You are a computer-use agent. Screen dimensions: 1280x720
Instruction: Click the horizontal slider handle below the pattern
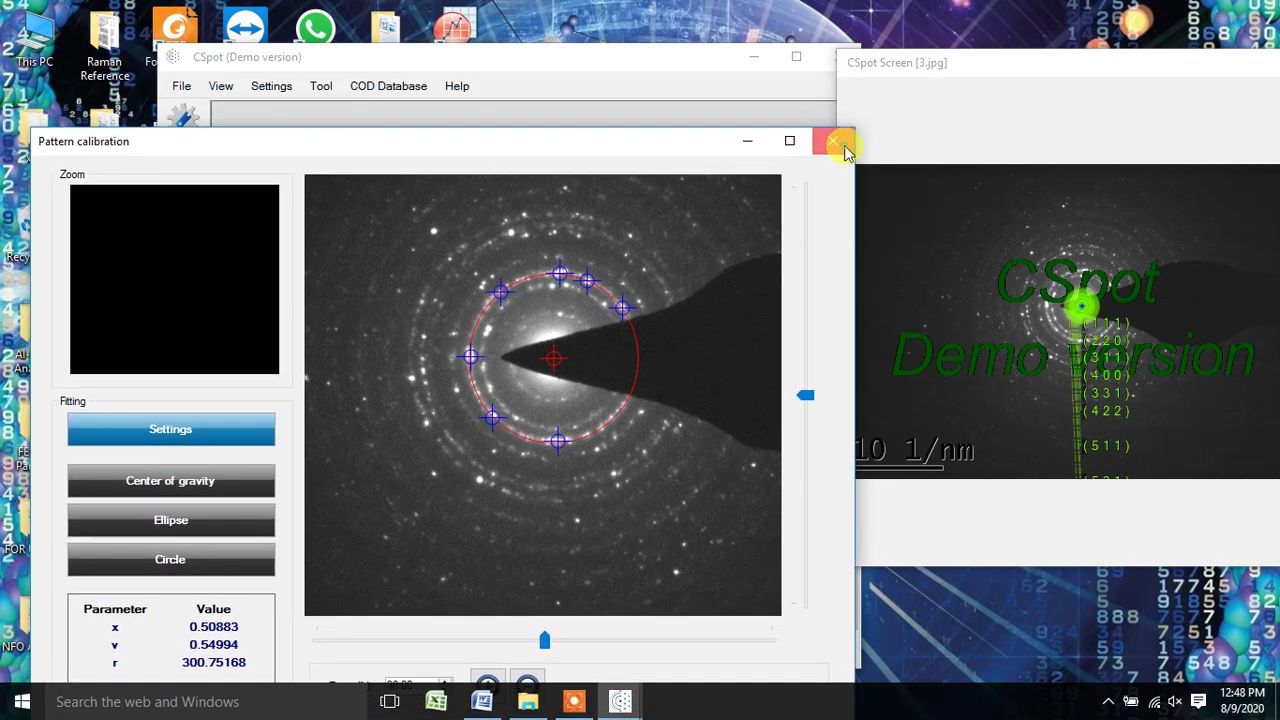(x=545, y=639)
